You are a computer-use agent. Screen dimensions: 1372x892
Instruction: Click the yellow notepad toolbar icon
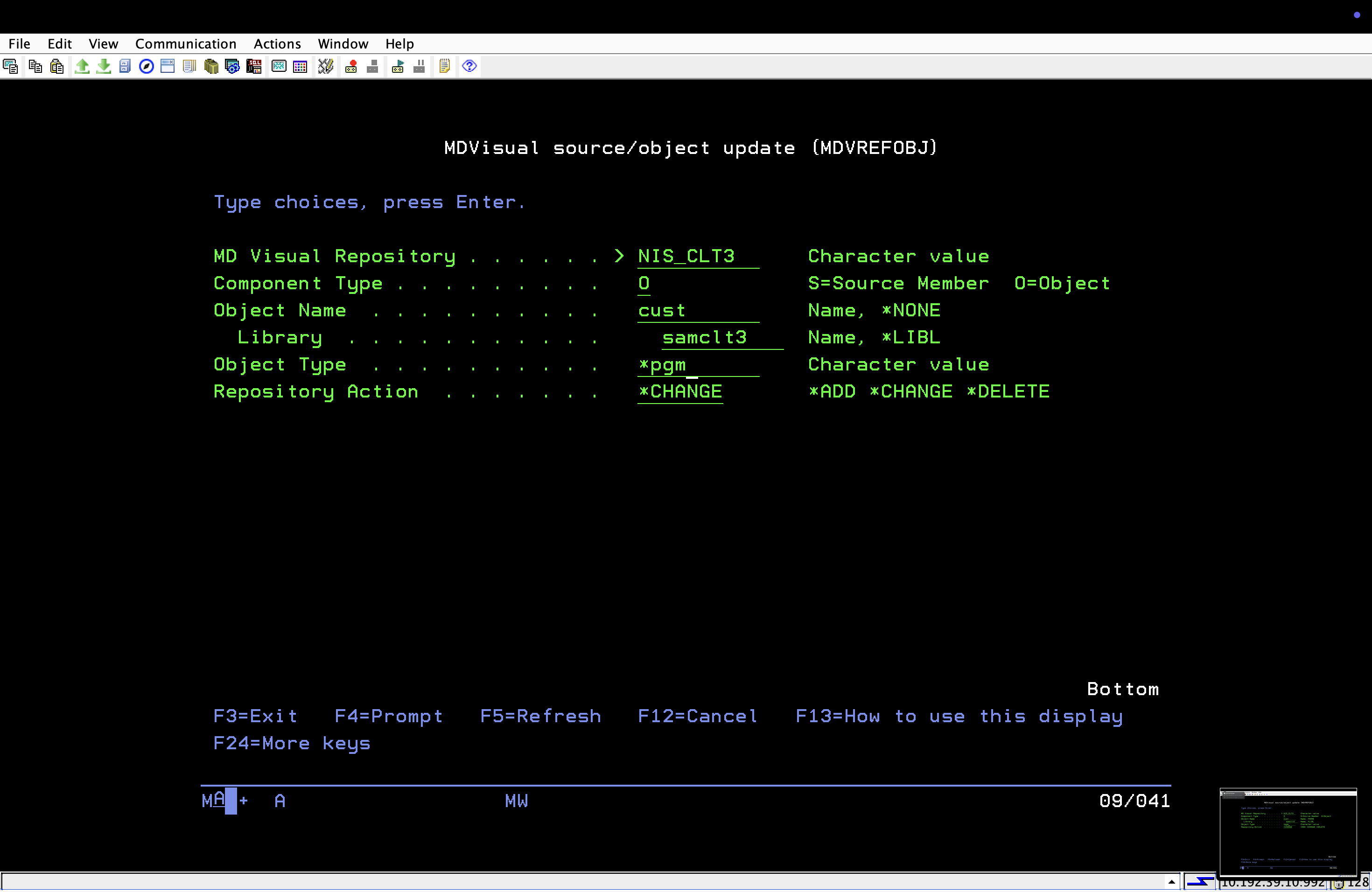444,66
